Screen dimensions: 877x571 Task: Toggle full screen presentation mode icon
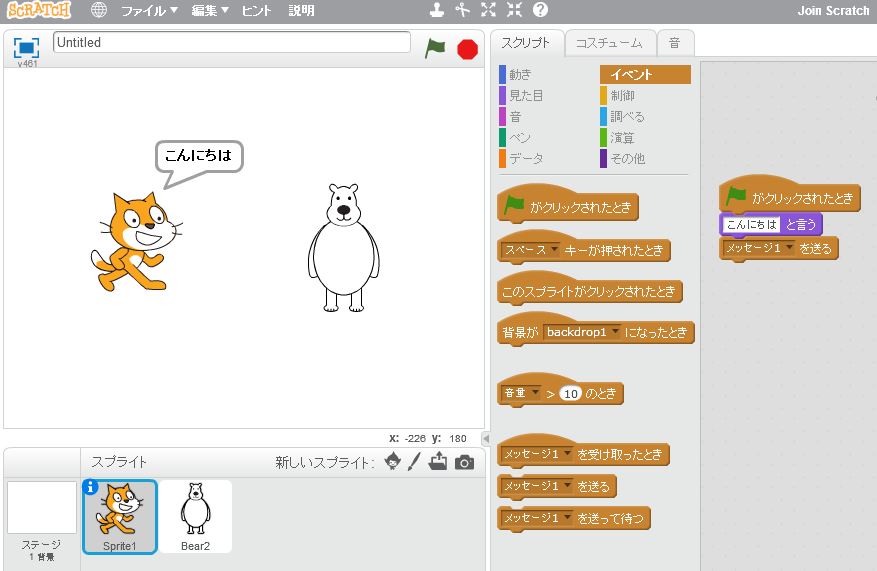tap(26, 47)
